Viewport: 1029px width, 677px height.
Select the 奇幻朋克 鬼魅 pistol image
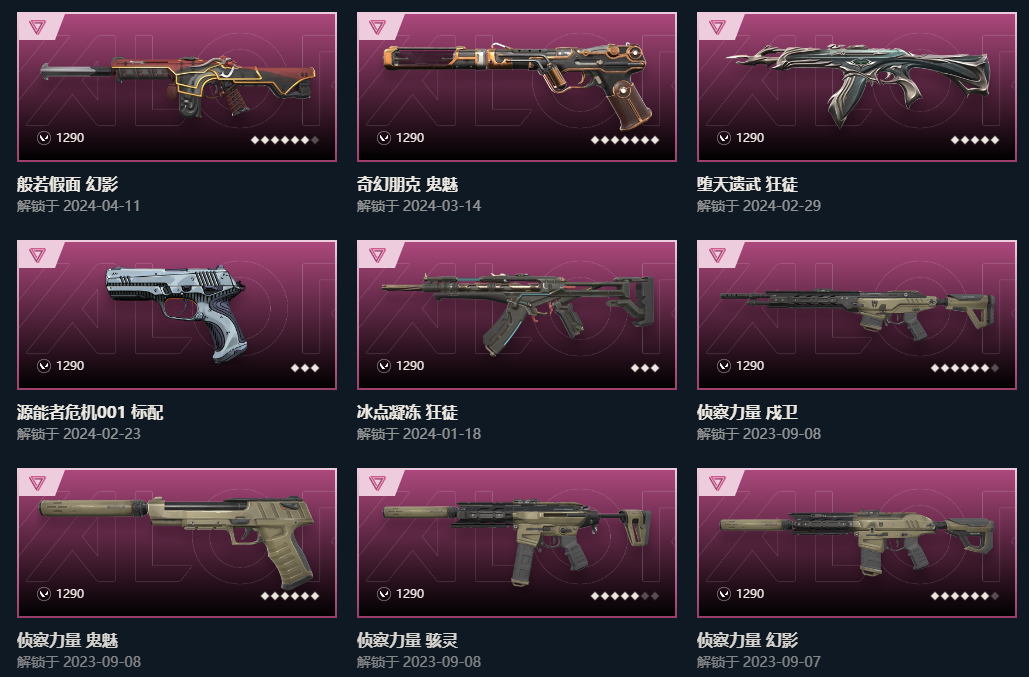click(x=515, y=84)
